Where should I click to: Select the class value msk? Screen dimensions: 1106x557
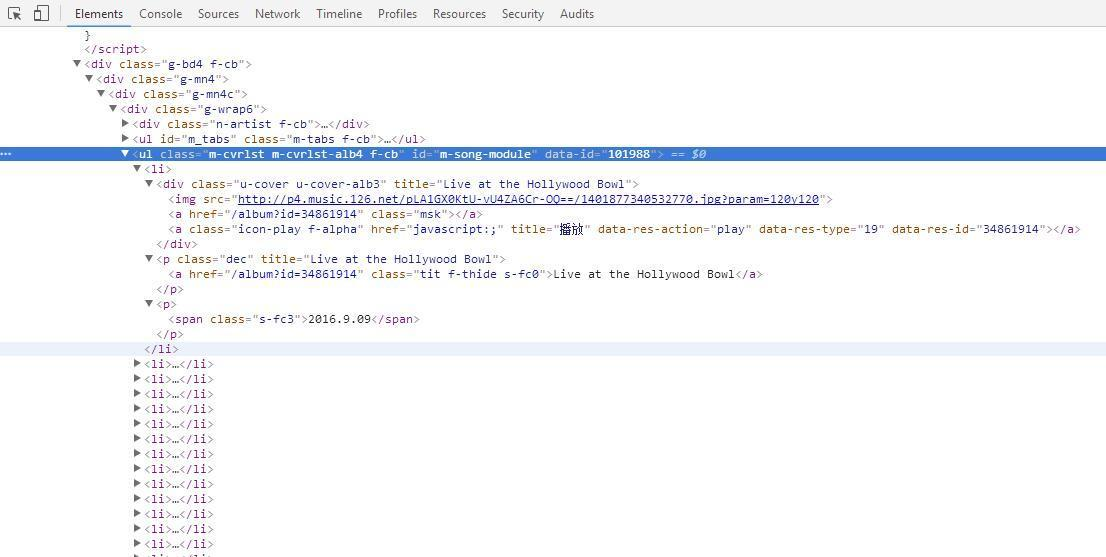click(x=430, y=214)
